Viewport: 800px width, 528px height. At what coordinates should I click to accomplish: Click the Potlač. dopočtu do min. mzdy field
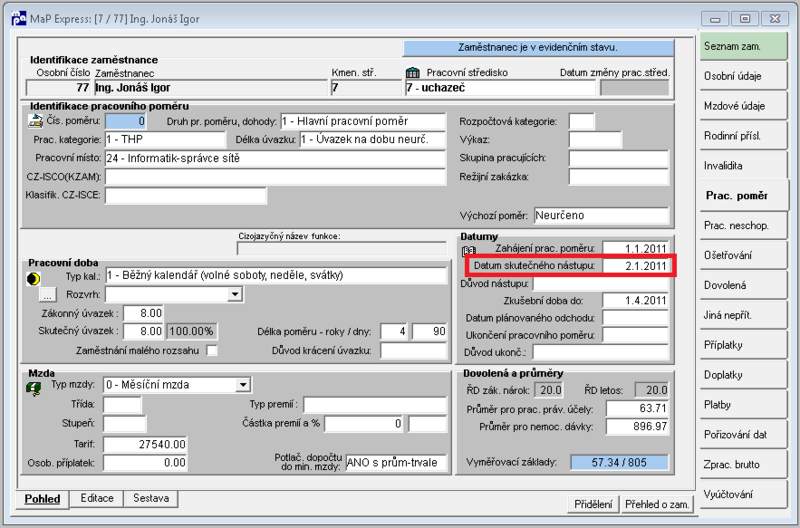[396, 463]
